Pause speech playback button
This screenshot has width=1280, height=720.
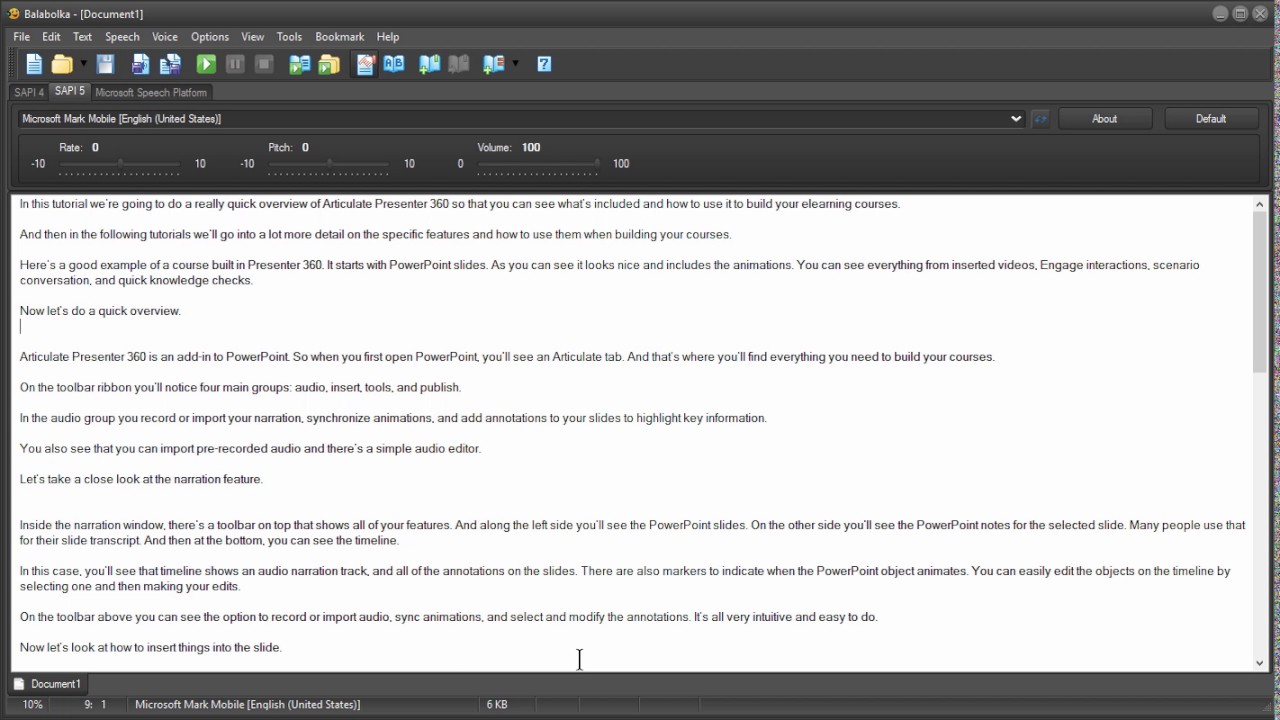pyautogui.click(x=235, y=64)
